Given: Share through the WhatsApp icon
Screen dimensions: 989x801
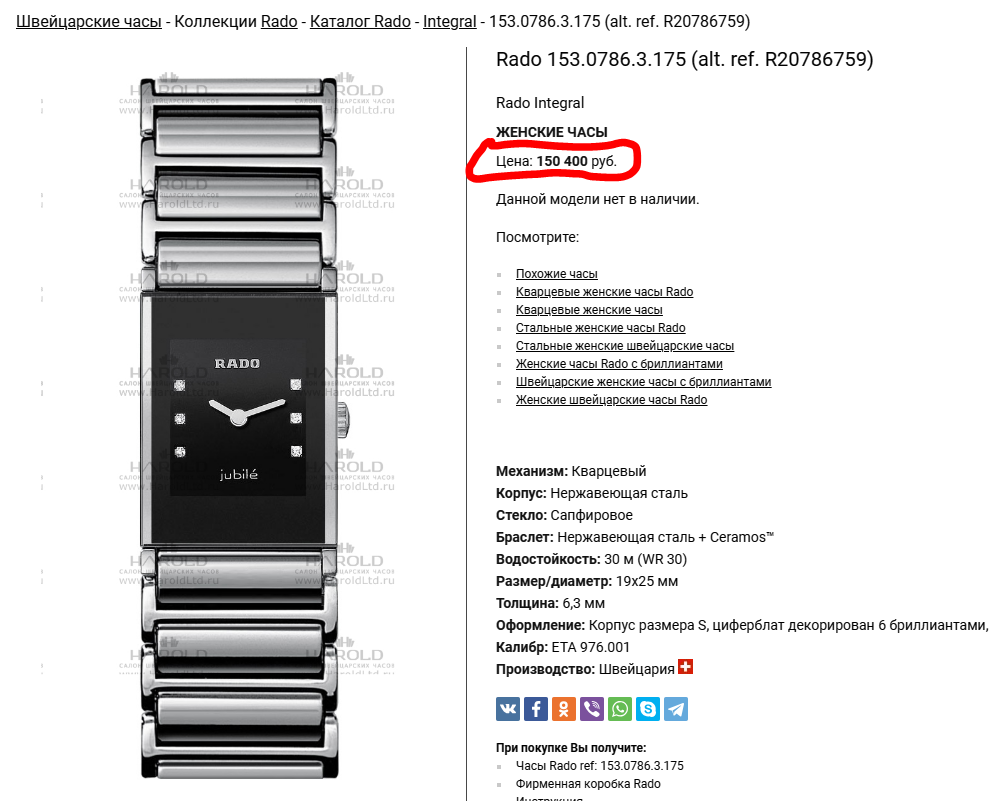Looking at the screenshot, I should click(619, 709).
